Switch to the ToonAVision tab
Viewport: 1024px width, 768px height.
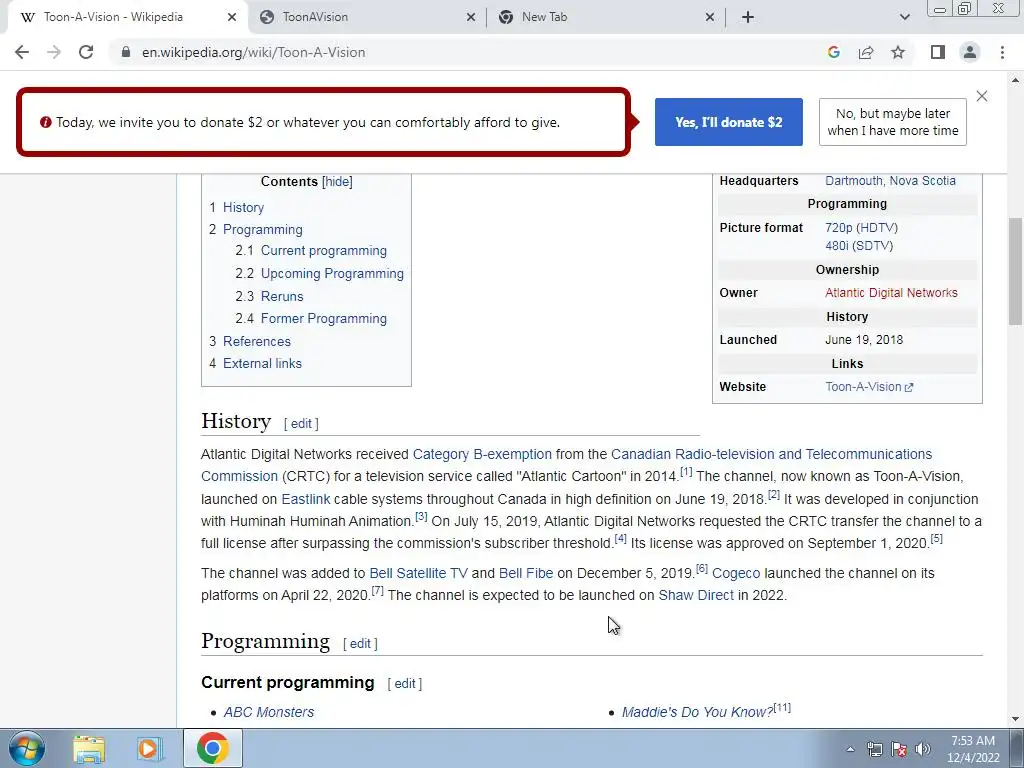pos(367,17)
